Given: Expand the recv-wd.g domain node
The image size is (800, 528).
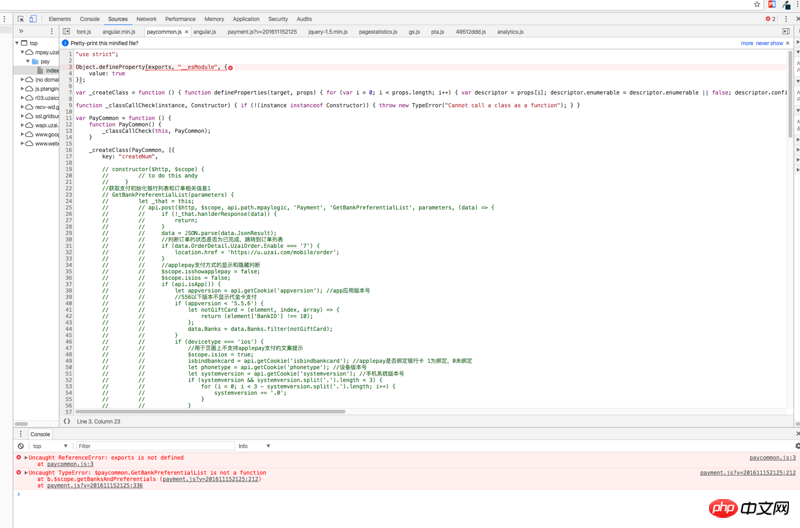Looking at the screenshot, I should pos(22,107).
